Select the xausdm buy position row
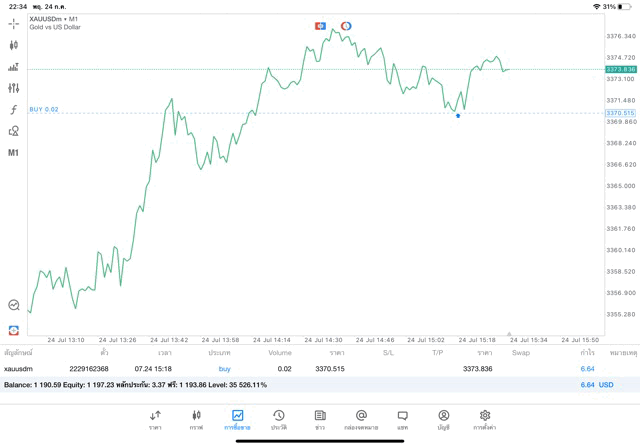 (x=300, y=369)
